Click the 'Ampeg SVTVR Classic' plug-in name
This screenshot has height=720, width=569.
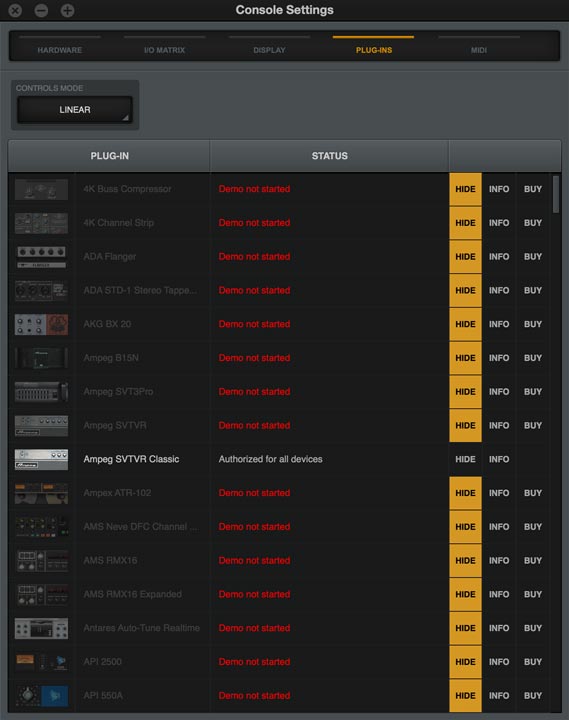[131, 459]
